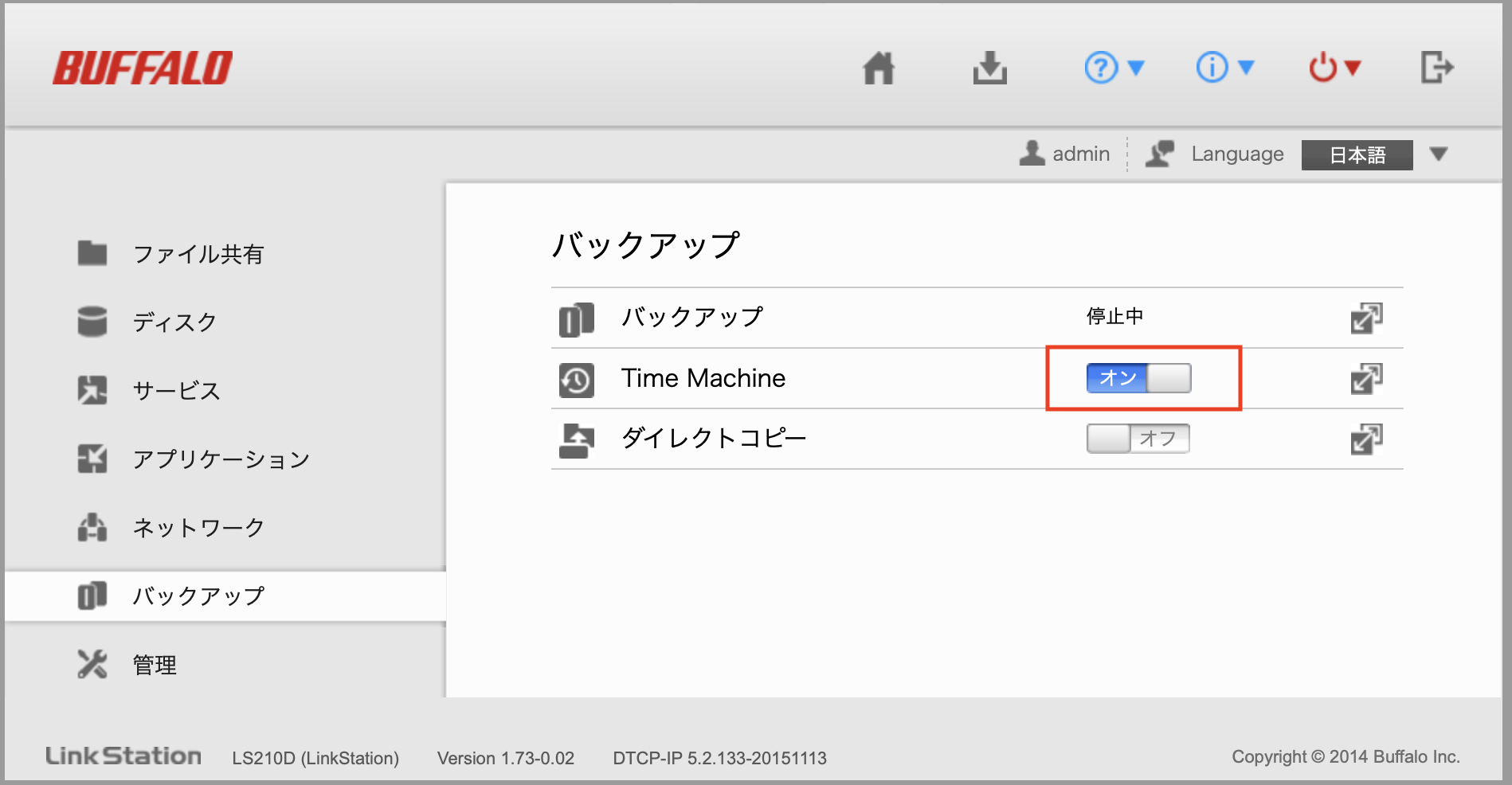Image resolution: width=1512 pixels, height=785 pixels.
Task: Open ダイレクトコピー settings popup icon
Action: (x=1366, y=439)
